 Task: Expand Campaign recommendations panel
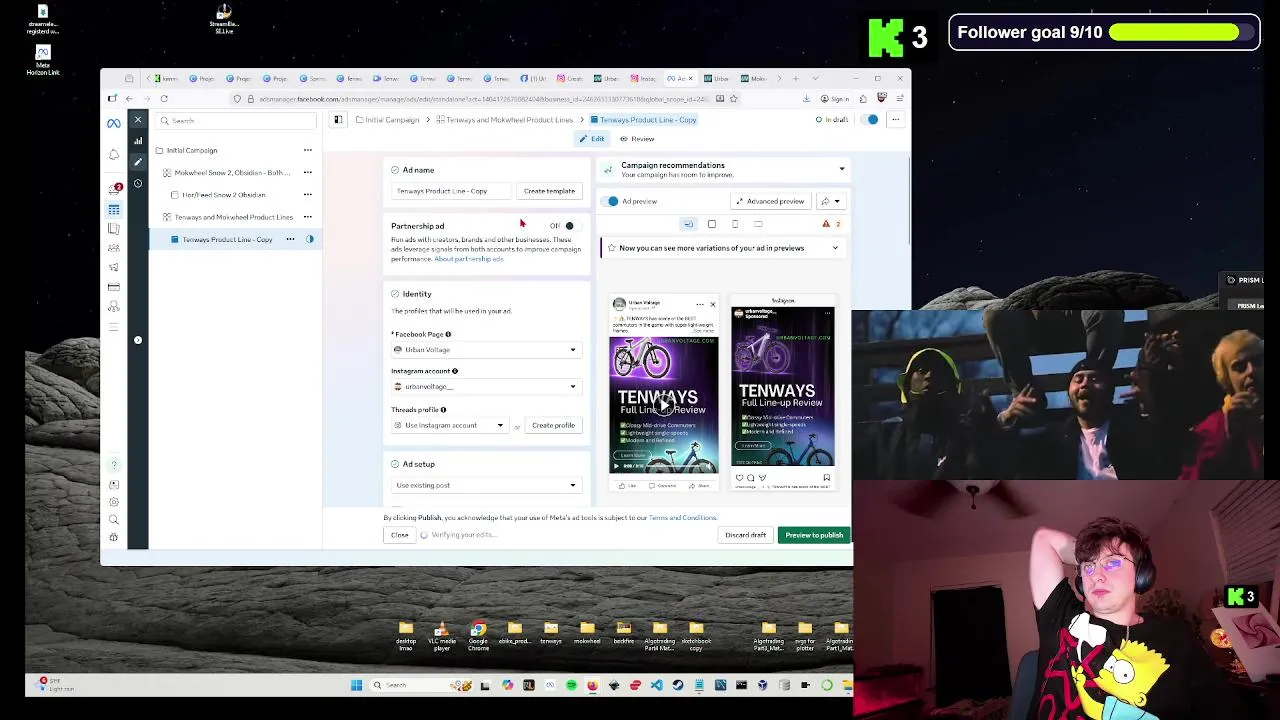(841, 169)
